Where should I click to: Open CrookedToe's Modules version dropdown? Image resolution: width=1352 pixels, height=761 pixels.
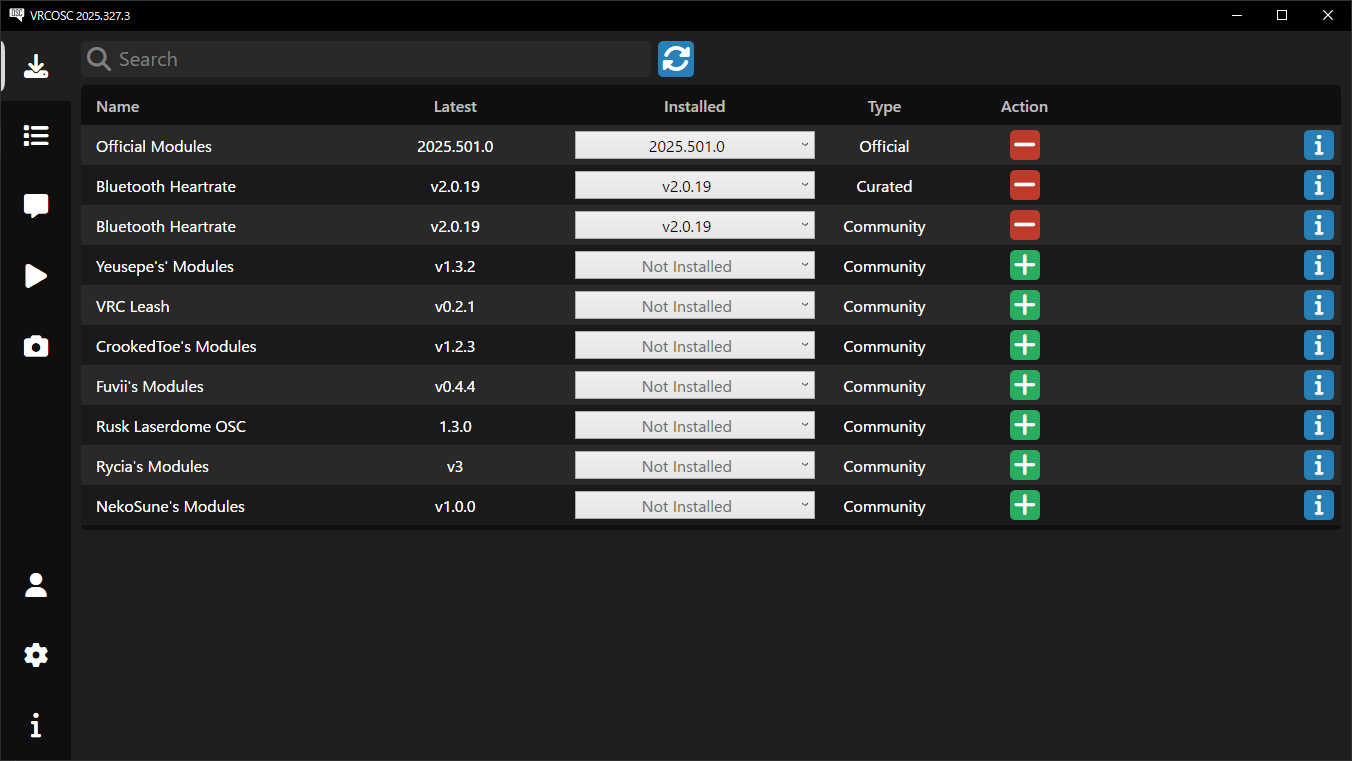pyautogui.click(x=694, y=346)
